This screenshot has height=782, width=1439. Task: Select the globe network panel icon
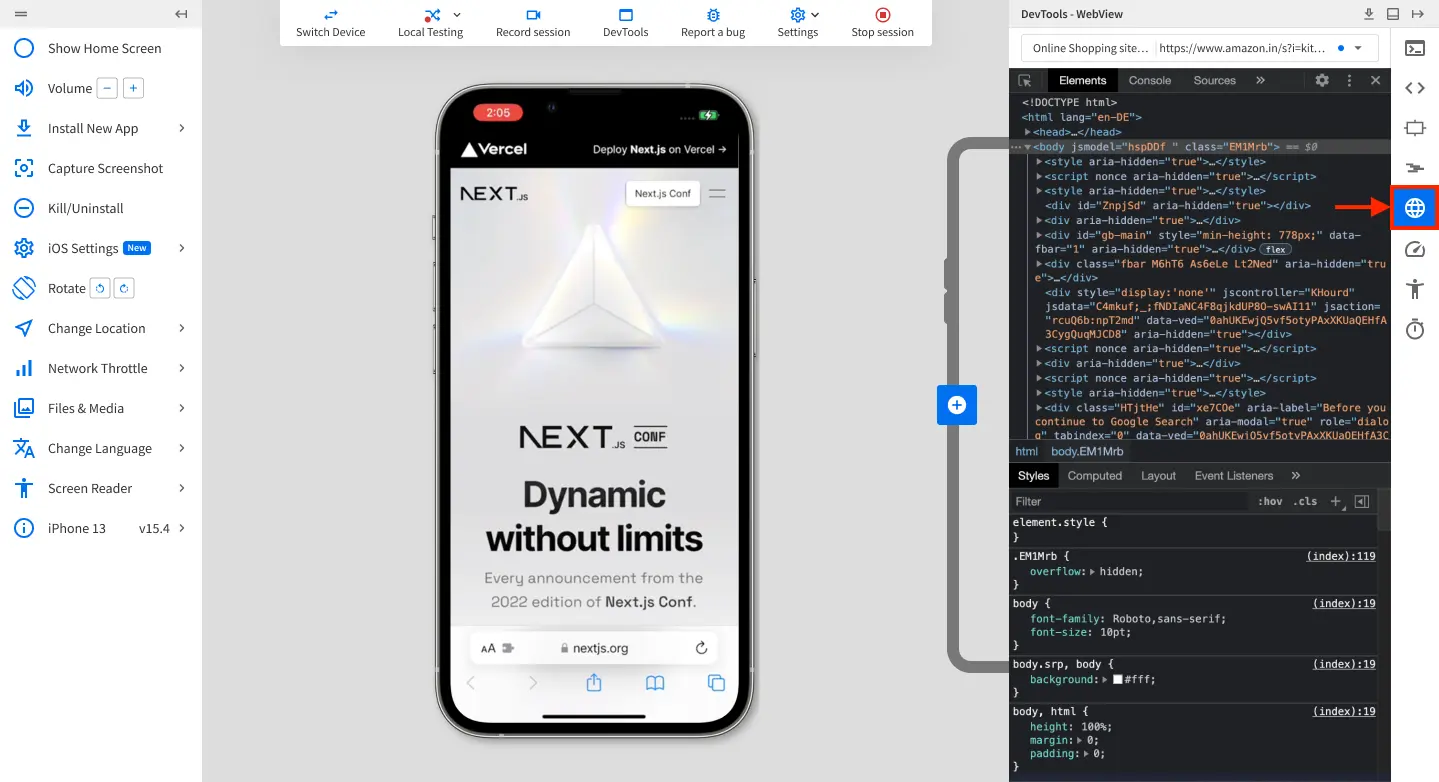[x=1414, y=208]
